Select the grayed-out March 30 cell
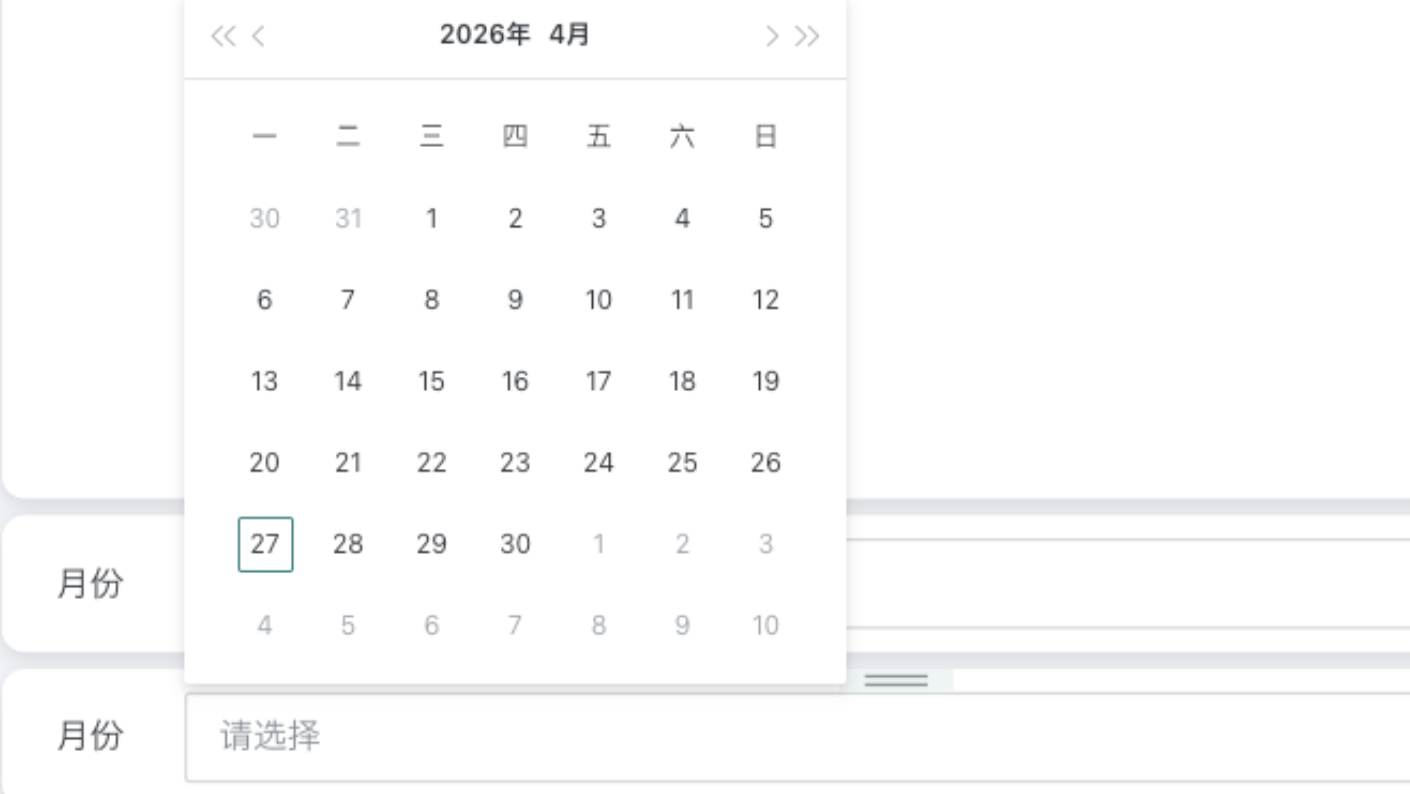The width and height of the screenshot is (1410, 794). (264, 218)
